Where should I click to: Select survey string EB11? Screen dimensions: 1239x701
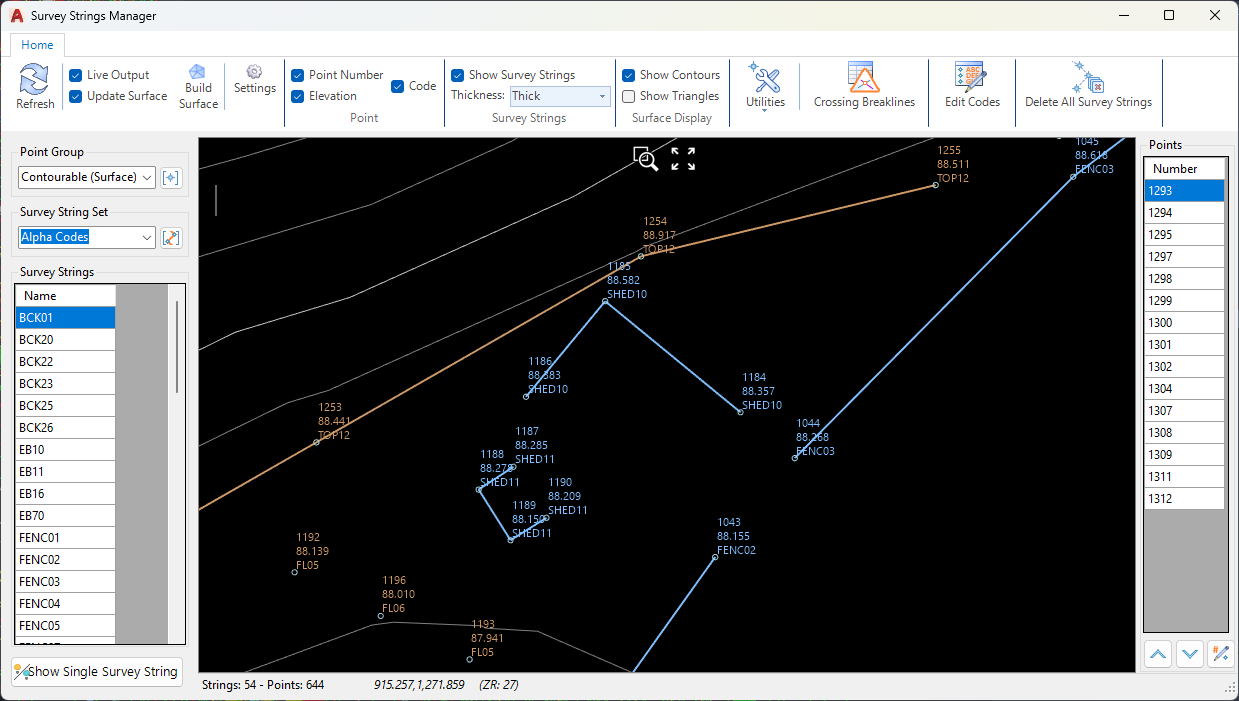(x=65, y=472)
